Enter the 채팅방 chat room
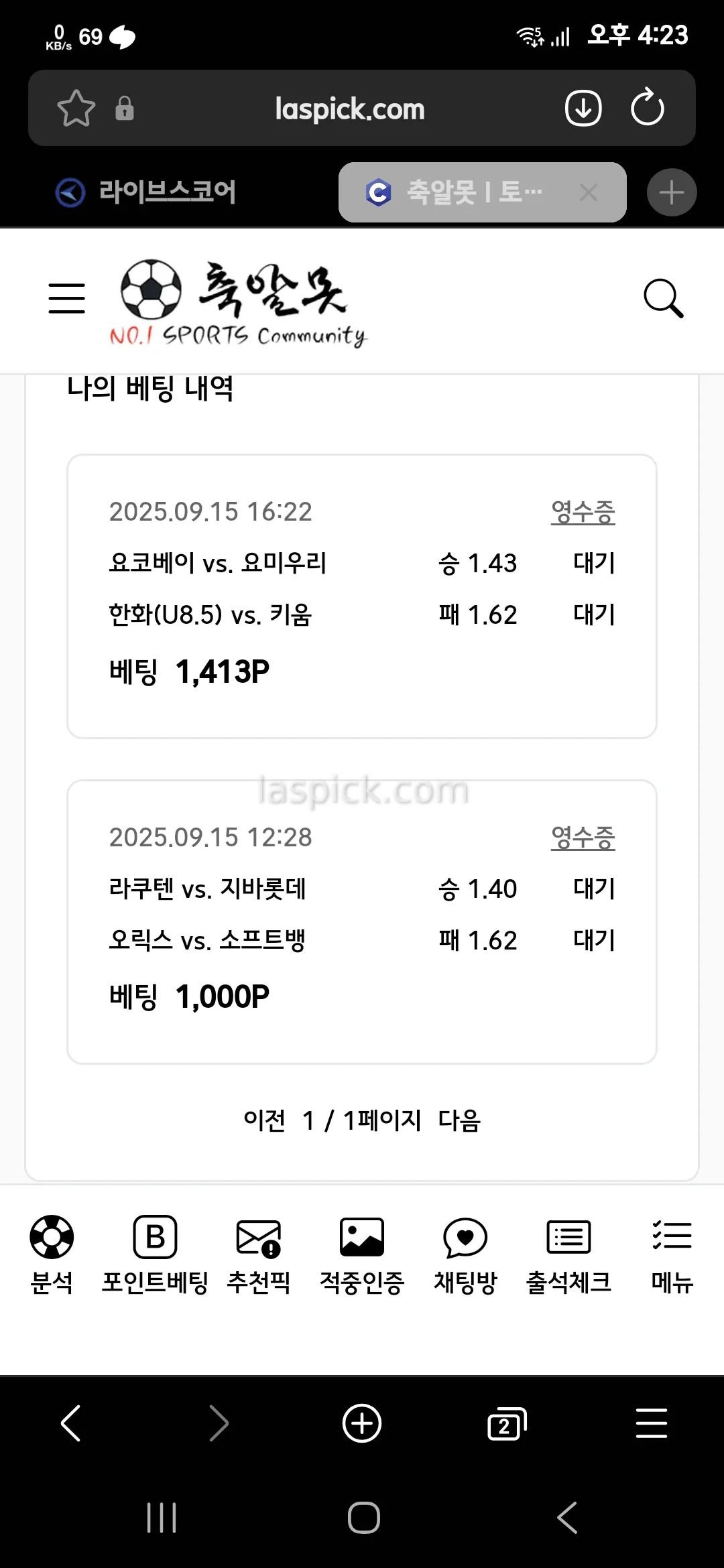The image size is (724, 1568). click(x=465, y=1254)
